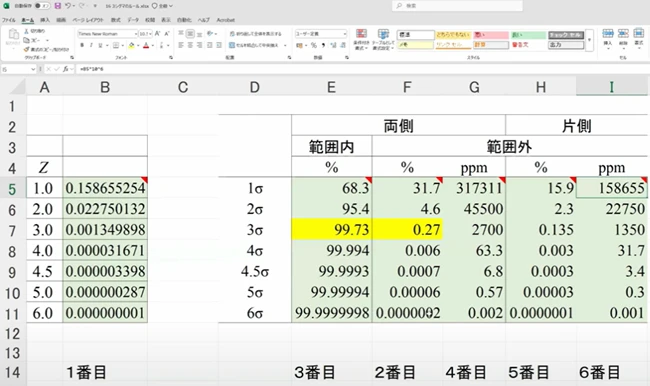The image size is (650, 386).
Task: Click the Bottom Align icon
Action: click(x=199, y=34)
